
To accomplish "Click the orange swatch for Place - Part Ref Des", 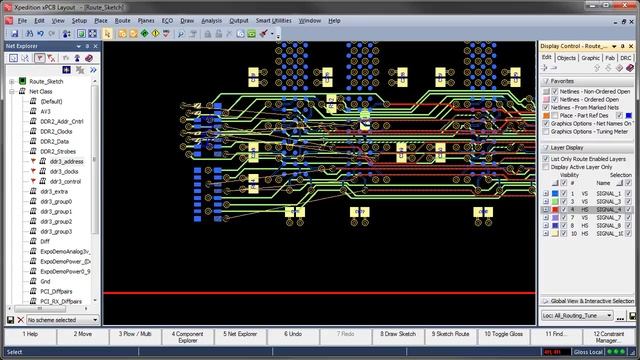I will click(x=547, y=116).
